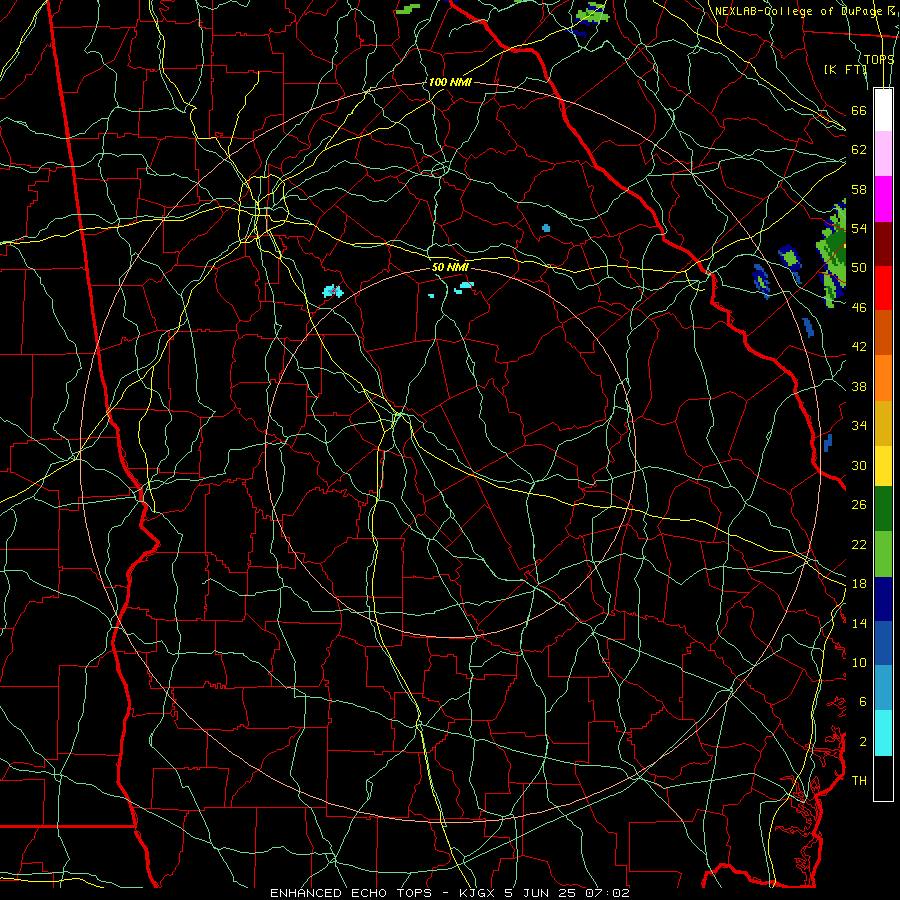Viewport: 900px width, 900px height.
Task: Click the legend value "66"
Action: point(859,110)
